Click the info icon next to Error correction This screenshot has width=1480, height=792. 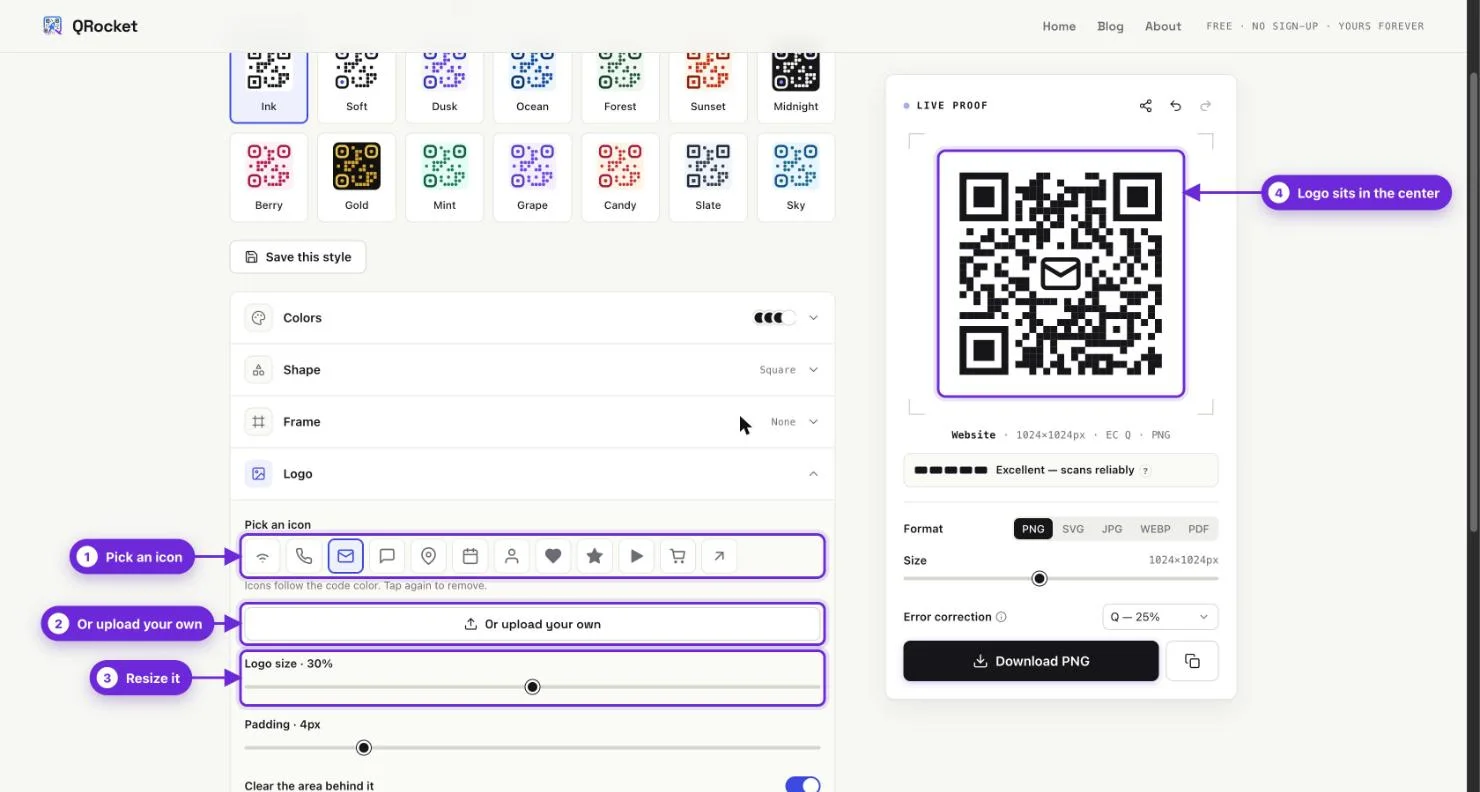tap(1001, 617)
